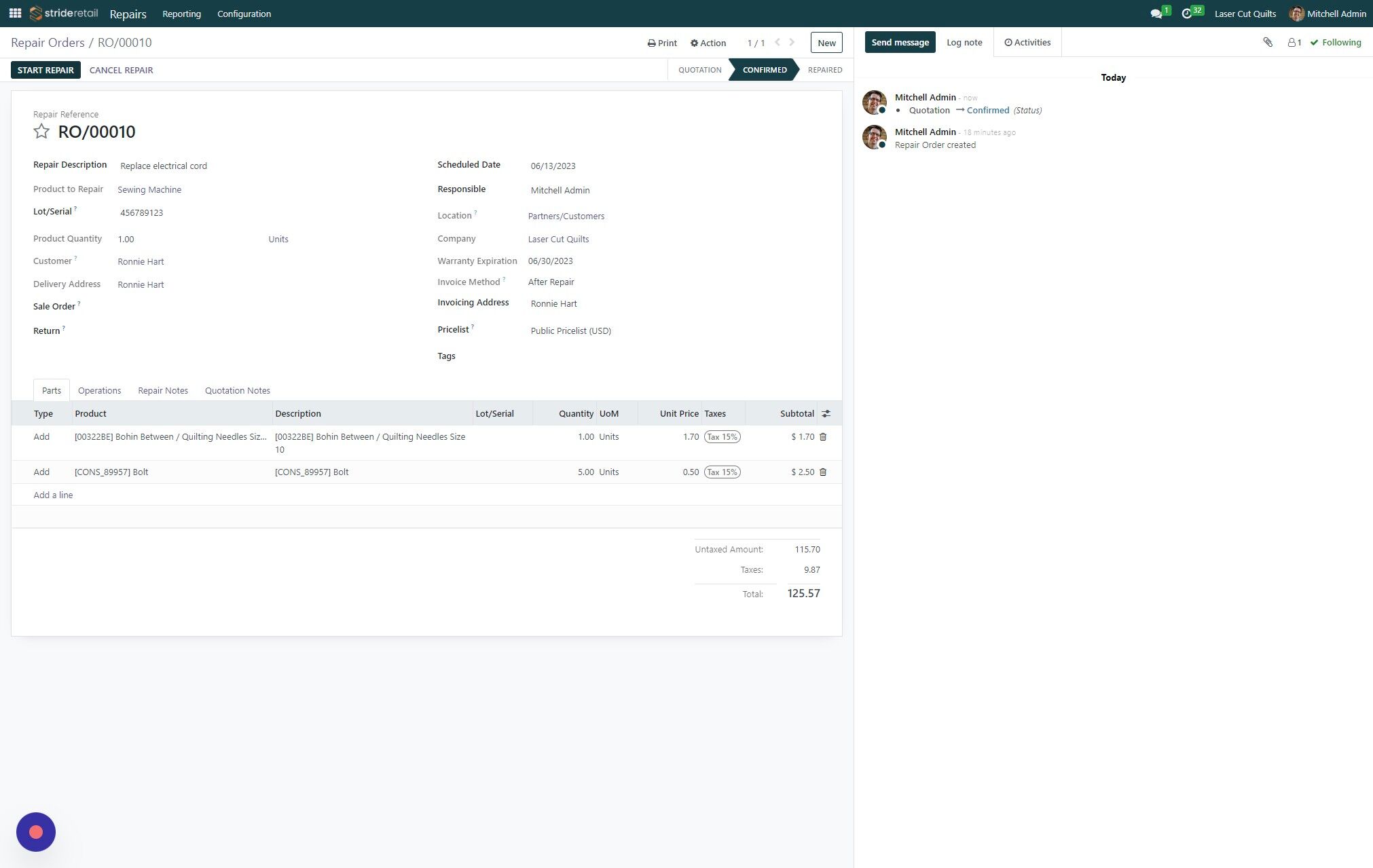Click Cancel Repair button
1373x868 pixels.
tap(121, 70)
